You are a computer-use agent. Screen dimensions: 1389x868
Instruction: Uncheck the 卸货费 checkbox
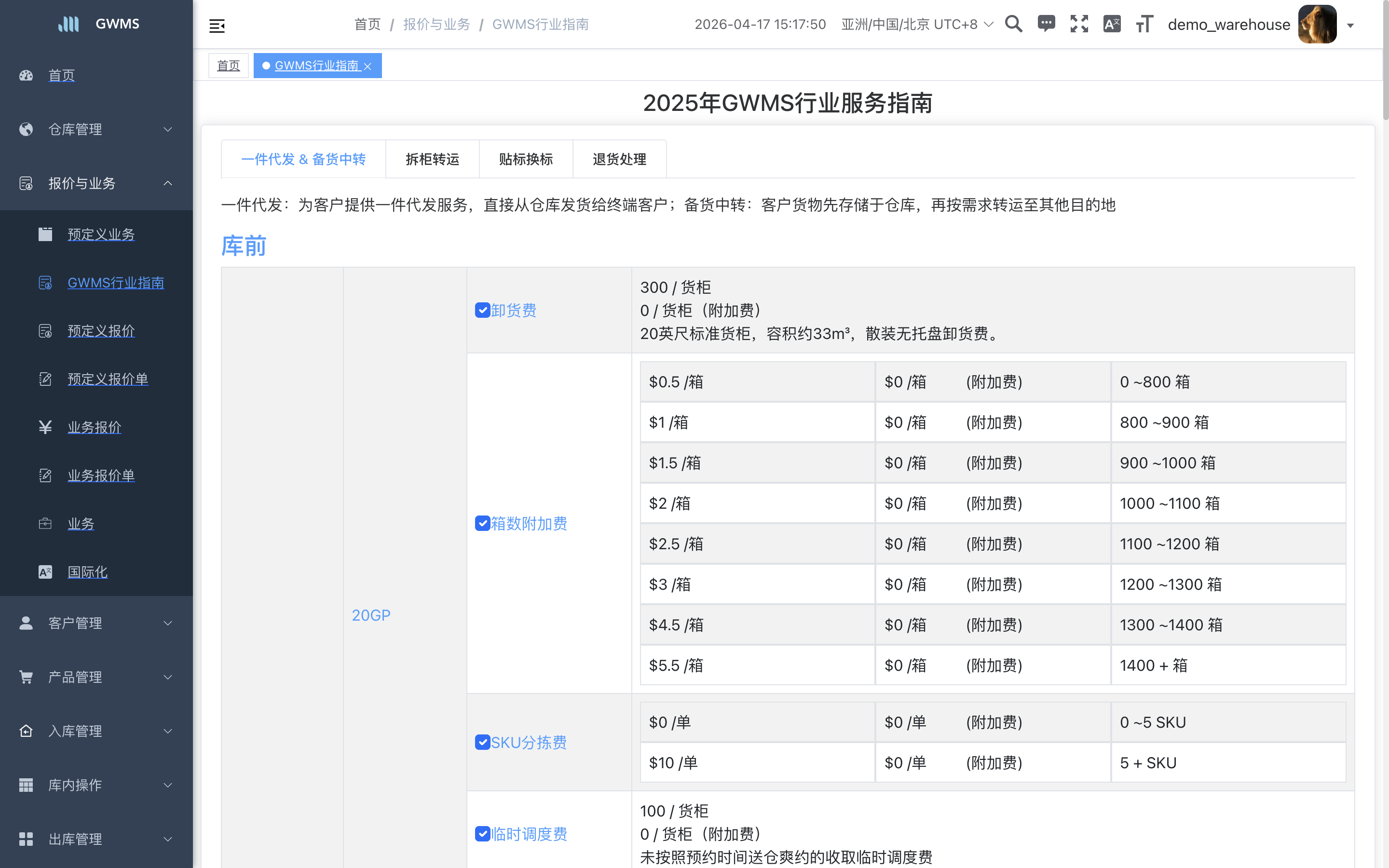(x=482, y=310)
